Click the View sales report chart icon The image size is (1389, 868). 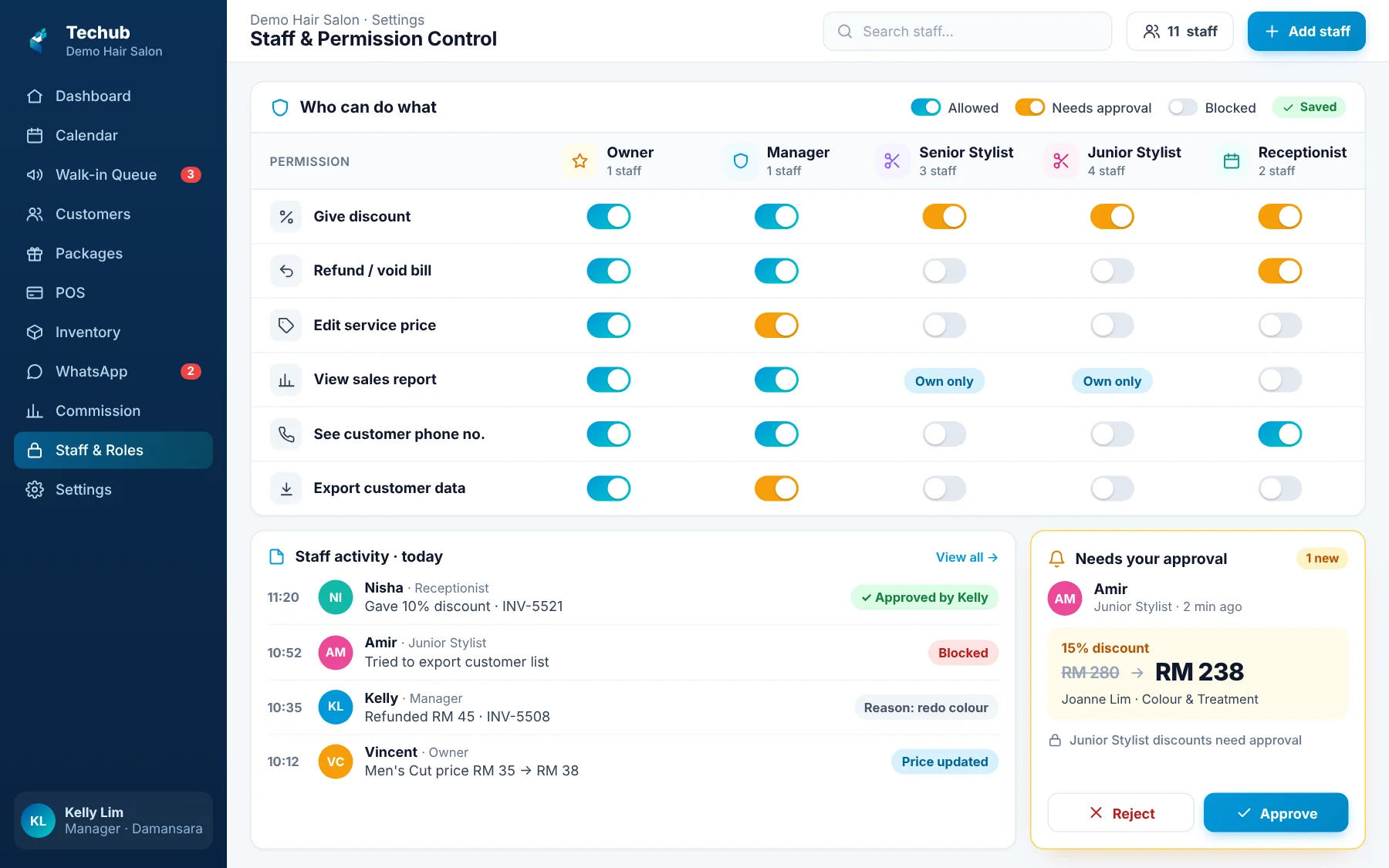286,380
